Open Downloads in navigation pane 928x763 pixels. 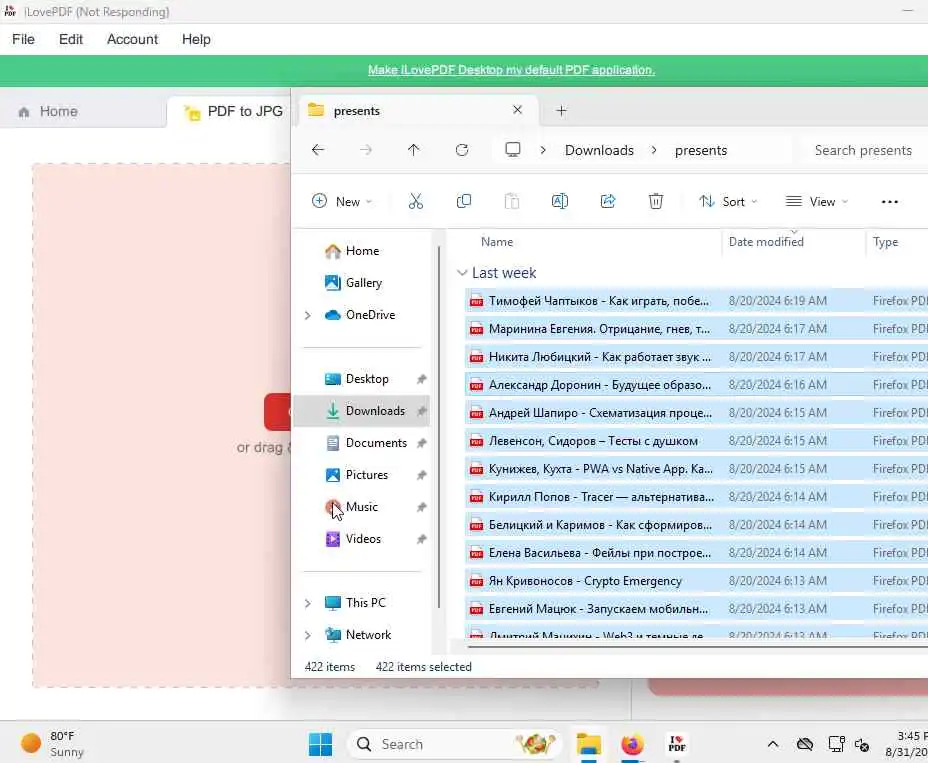(x=362, y=411)
